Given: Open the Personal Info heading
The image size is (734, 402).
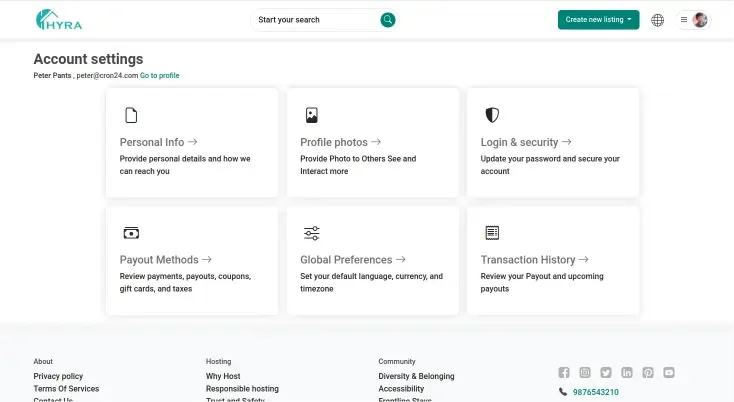Looking at the screenshot, I should click(x=152, y=142).
